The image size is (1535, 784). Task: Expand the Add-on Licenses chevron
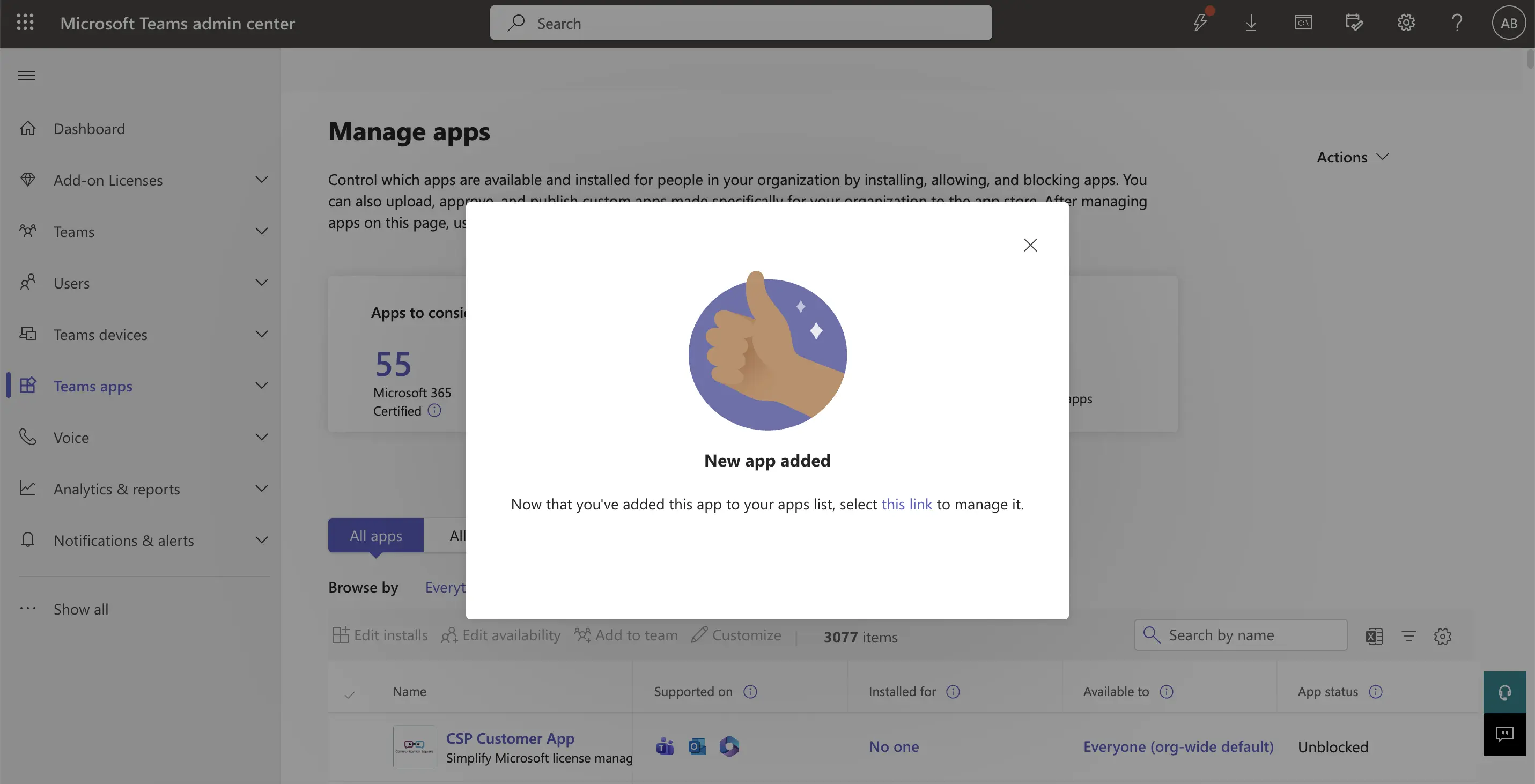pos(262,179)
